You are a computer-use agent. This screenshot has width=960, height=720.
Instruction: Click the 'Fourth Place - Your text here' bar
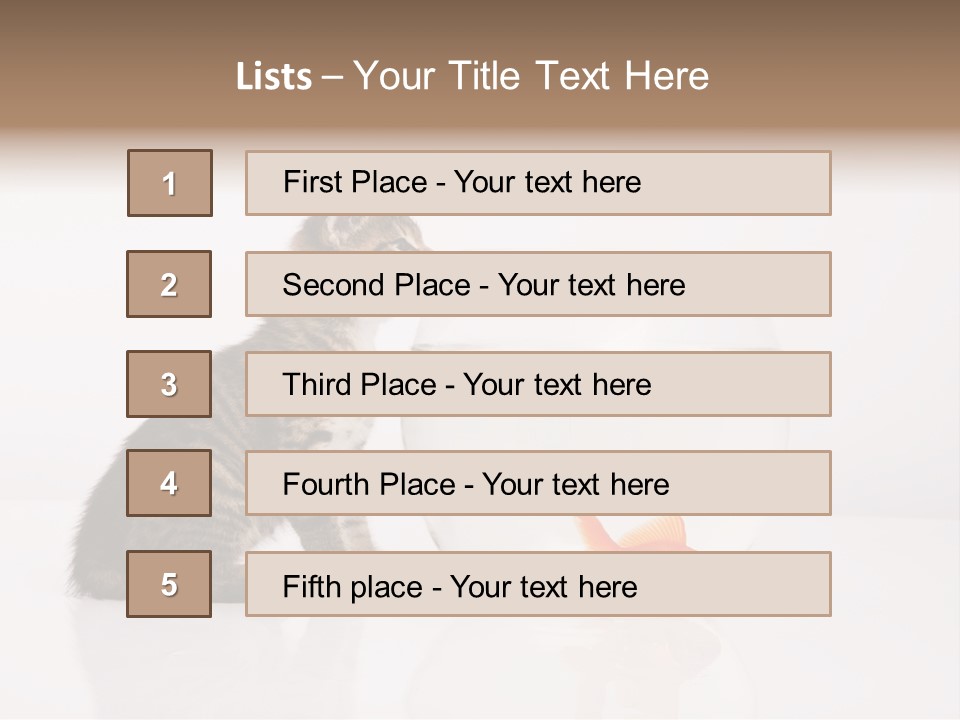click(538, 483)
